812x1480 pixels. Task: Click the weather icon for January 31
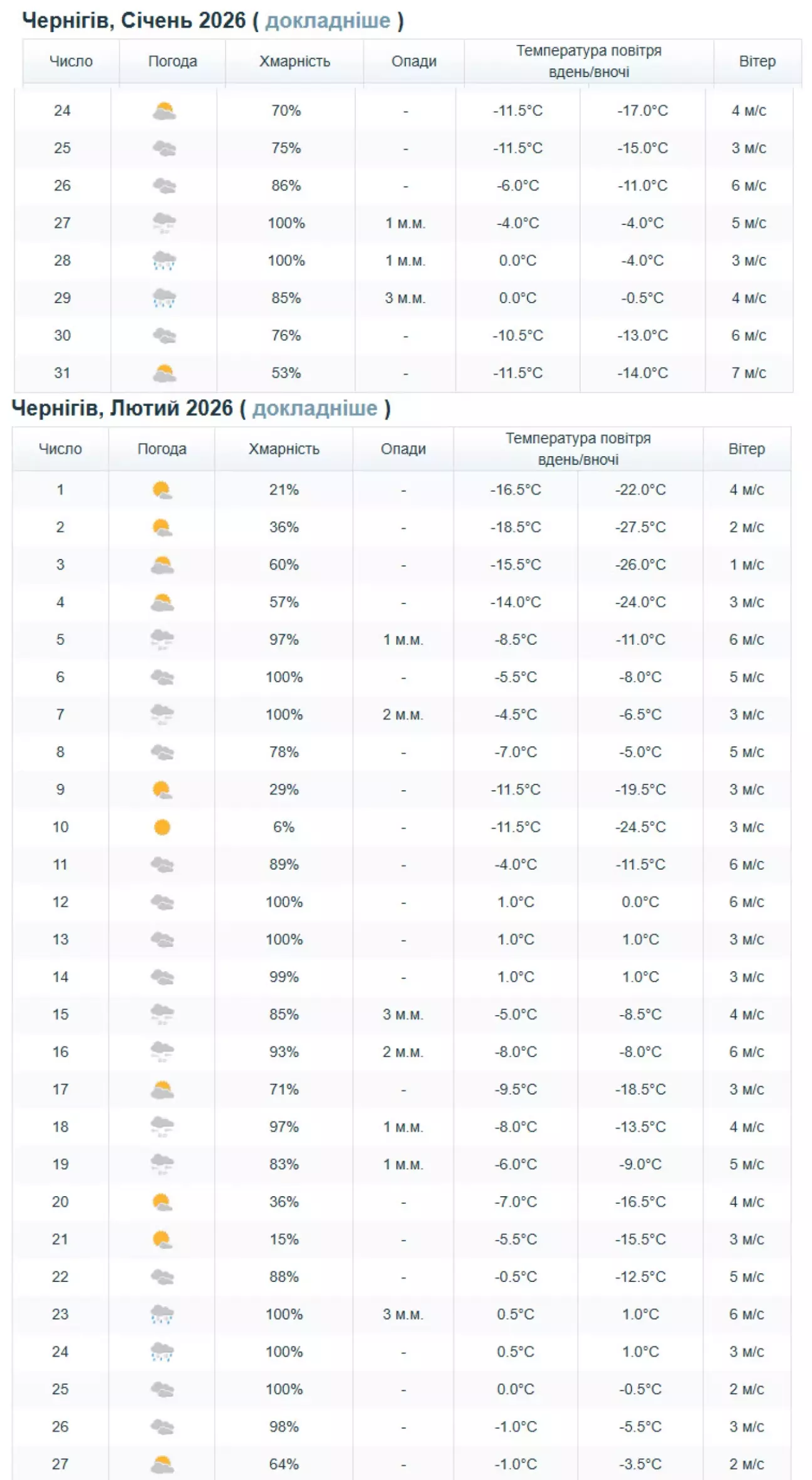click(x=164, y=373)
